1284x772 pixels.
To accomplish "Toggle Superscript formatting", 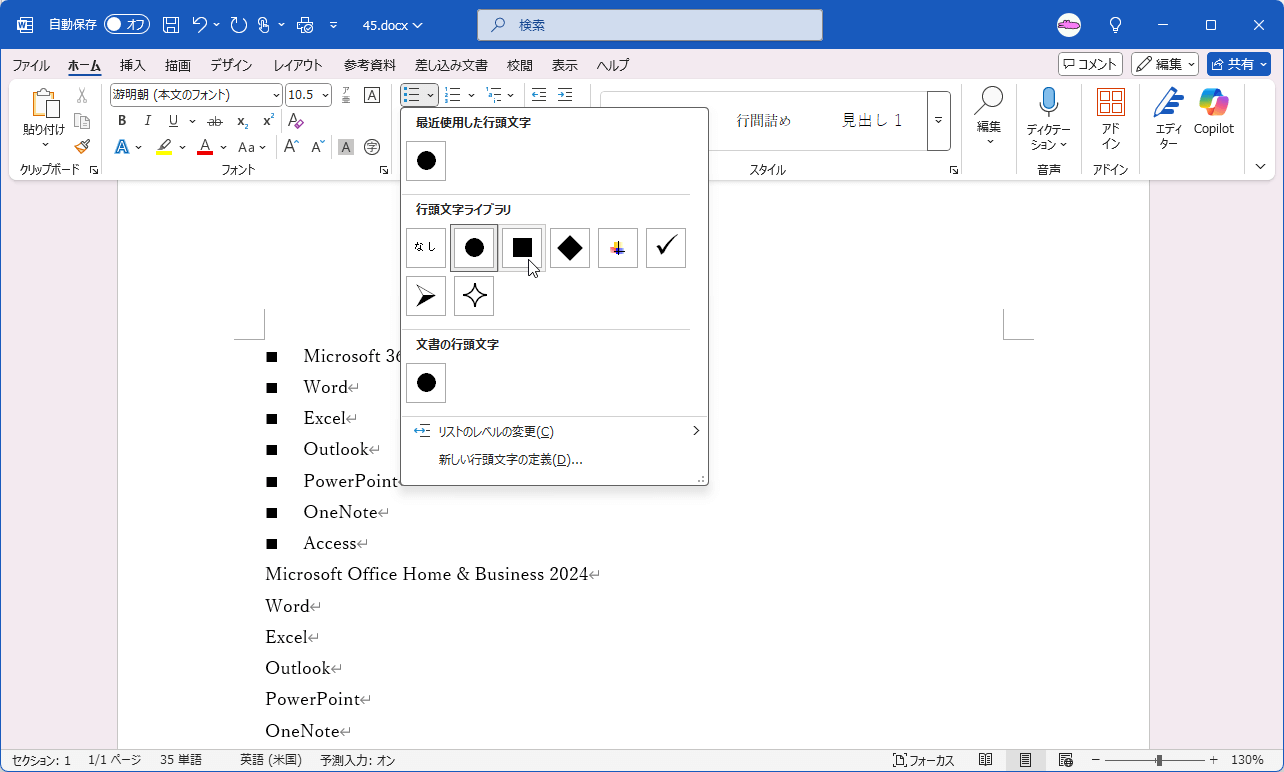I will pos(268,121).
